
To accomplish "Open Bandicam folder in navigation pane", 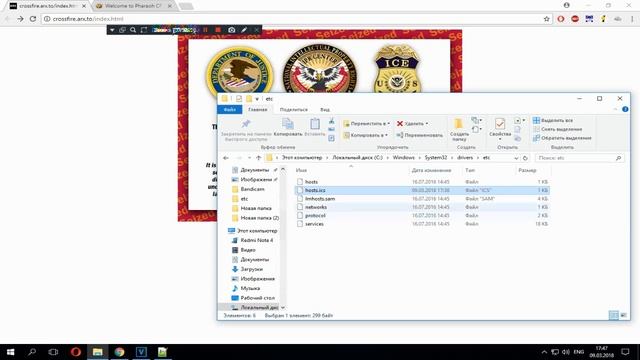I will pyautogui.click(x=252, y=189).
